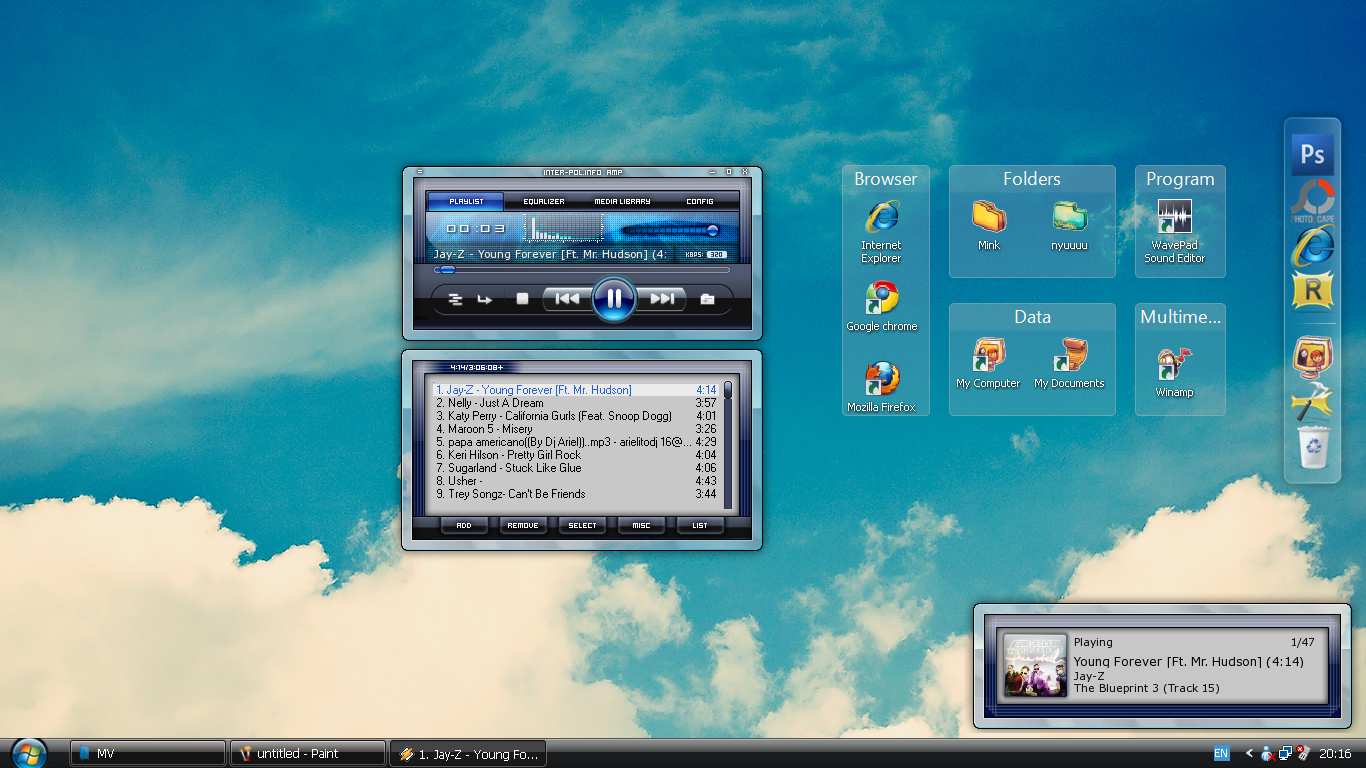Open the Media Library tab
This screenshot has width=1366, height=768.
622,201
